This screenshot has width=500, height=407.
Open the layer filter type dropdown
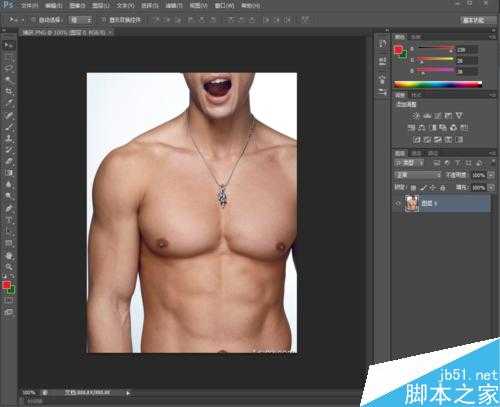(409, 163)
